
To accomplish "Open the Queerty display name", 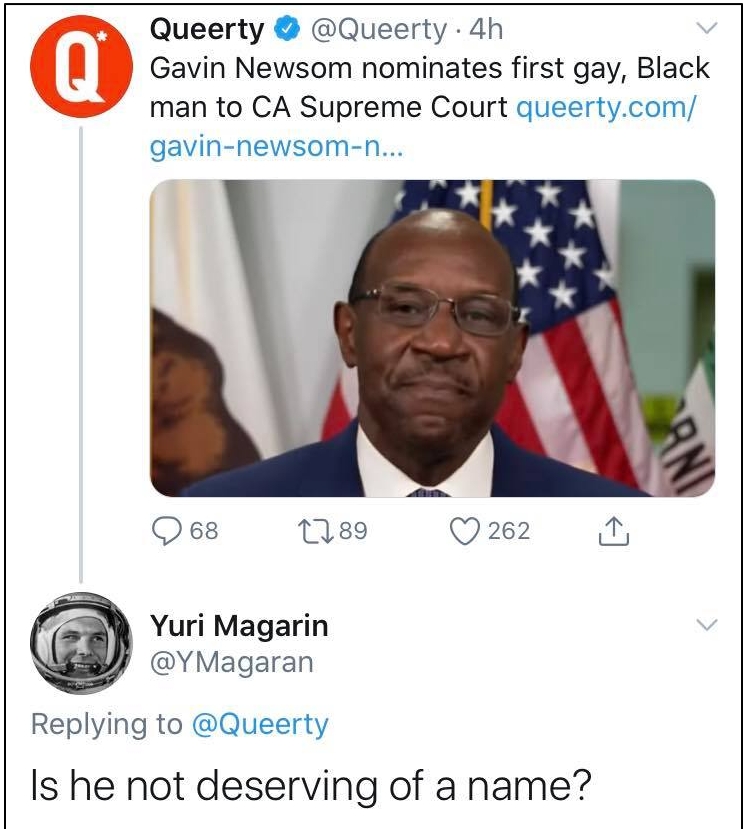I will pos(207,31).
